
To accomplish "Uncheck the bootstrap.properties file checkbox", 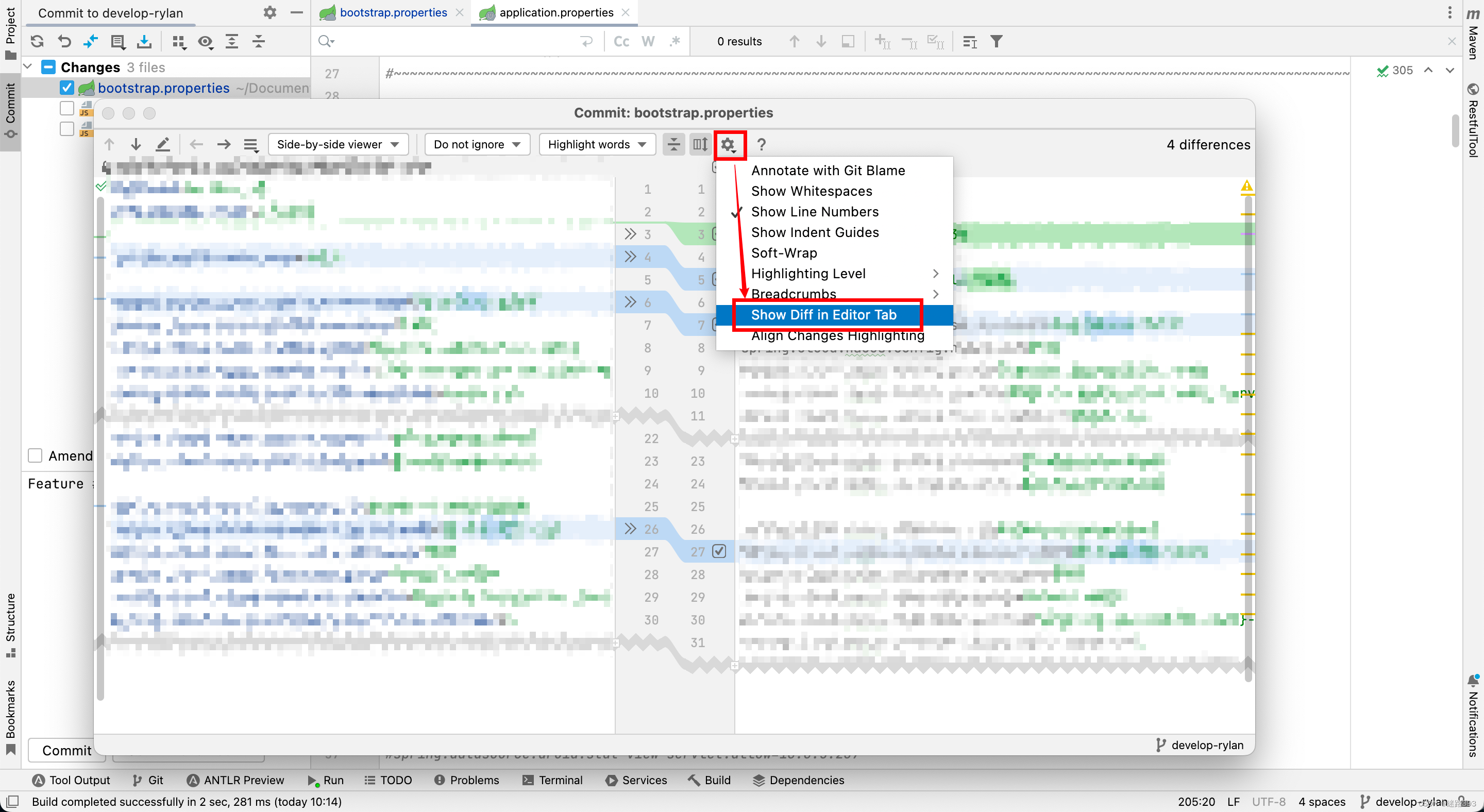I will pyautogui.click(x=67, y=88).
